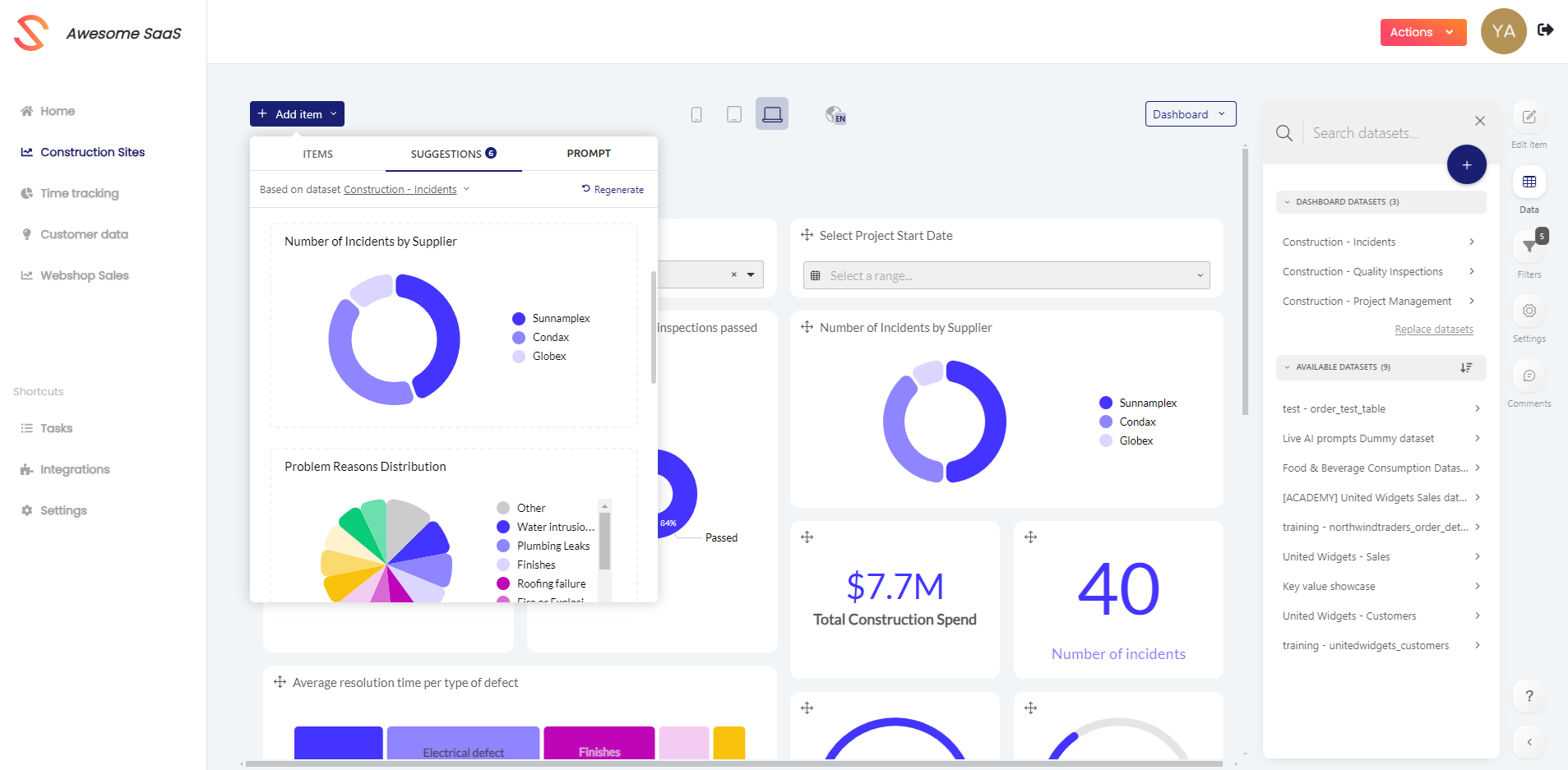The width and height of the screenshot is (1568, 770).
Task: Click blue plus add dataset button
Action: 1466,165
